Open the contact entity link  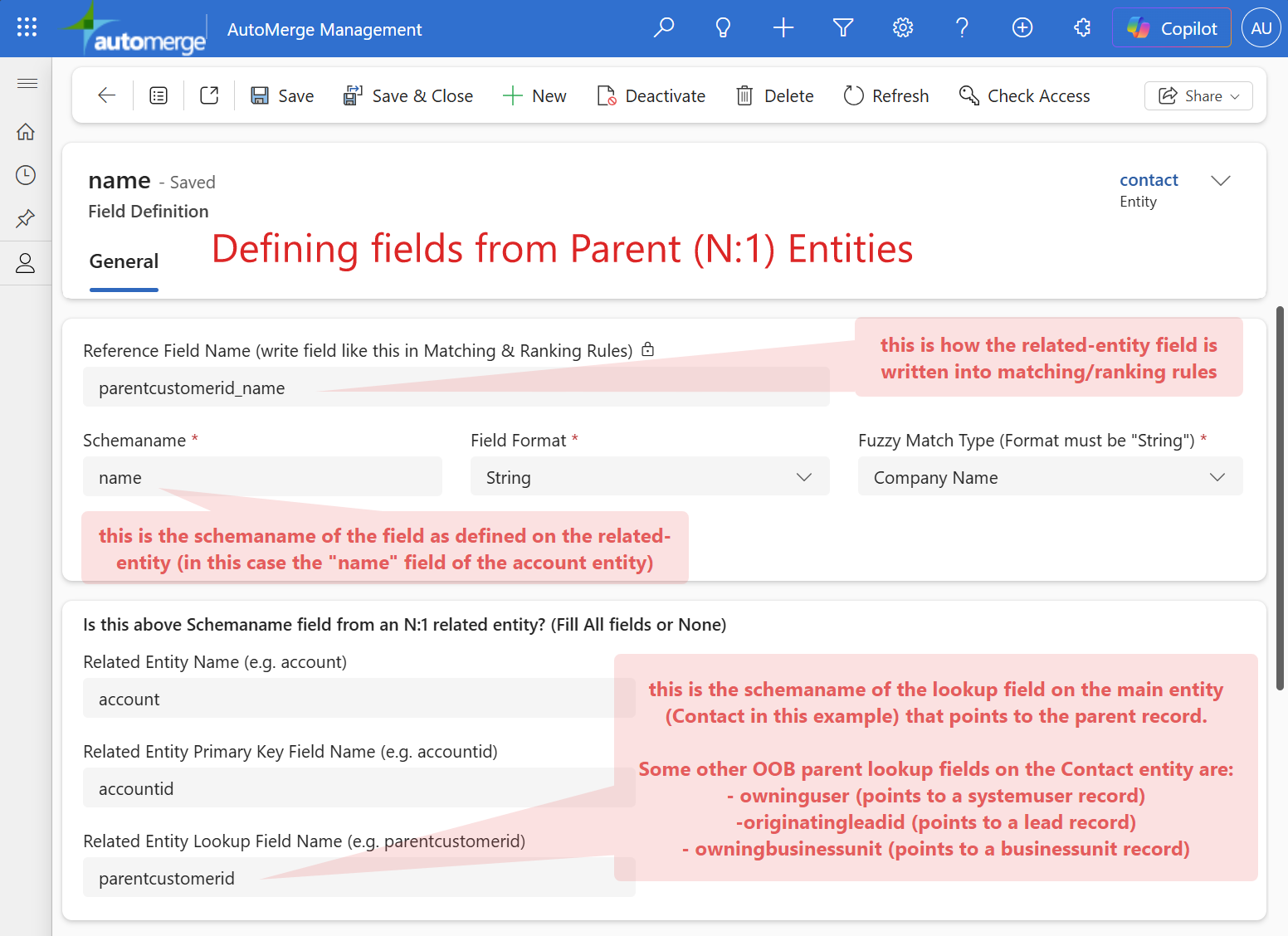pos(1149,180)
